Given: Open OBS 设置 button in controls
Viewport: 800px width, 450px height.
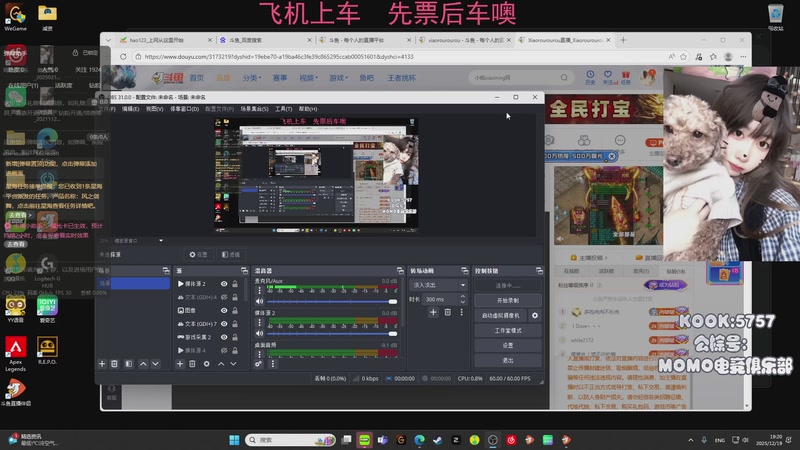Looking at the screenshot, I should tap(508, 345).
